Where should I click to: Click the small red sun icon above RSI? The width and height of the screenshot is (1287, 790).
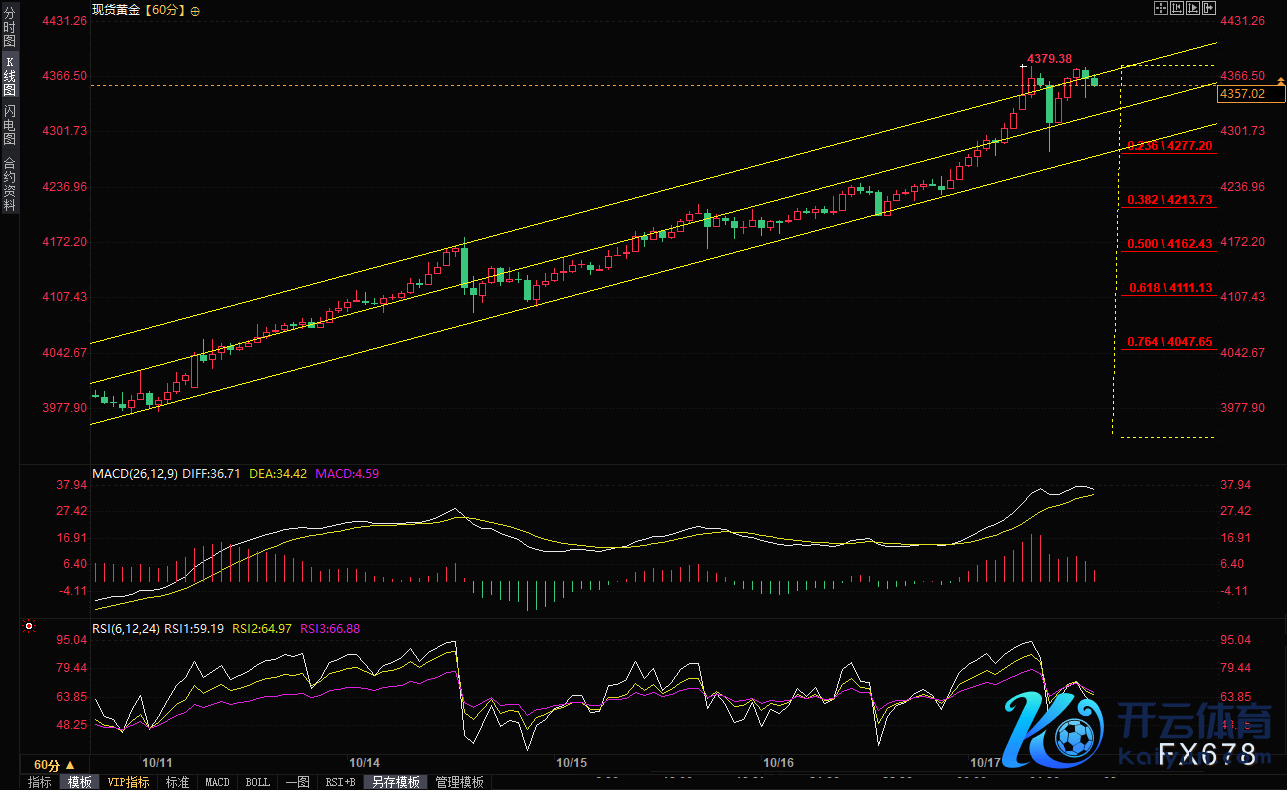[29, 627]
